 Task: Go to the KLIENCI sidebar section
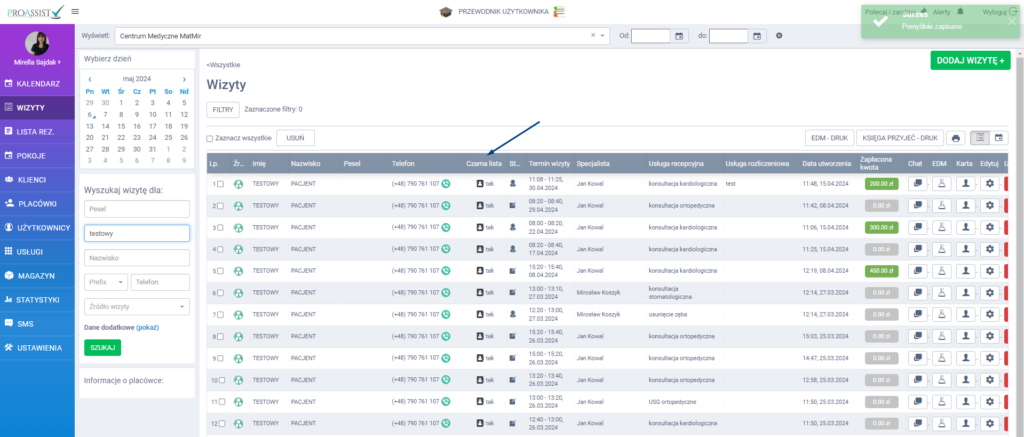[x=37, y=180]
